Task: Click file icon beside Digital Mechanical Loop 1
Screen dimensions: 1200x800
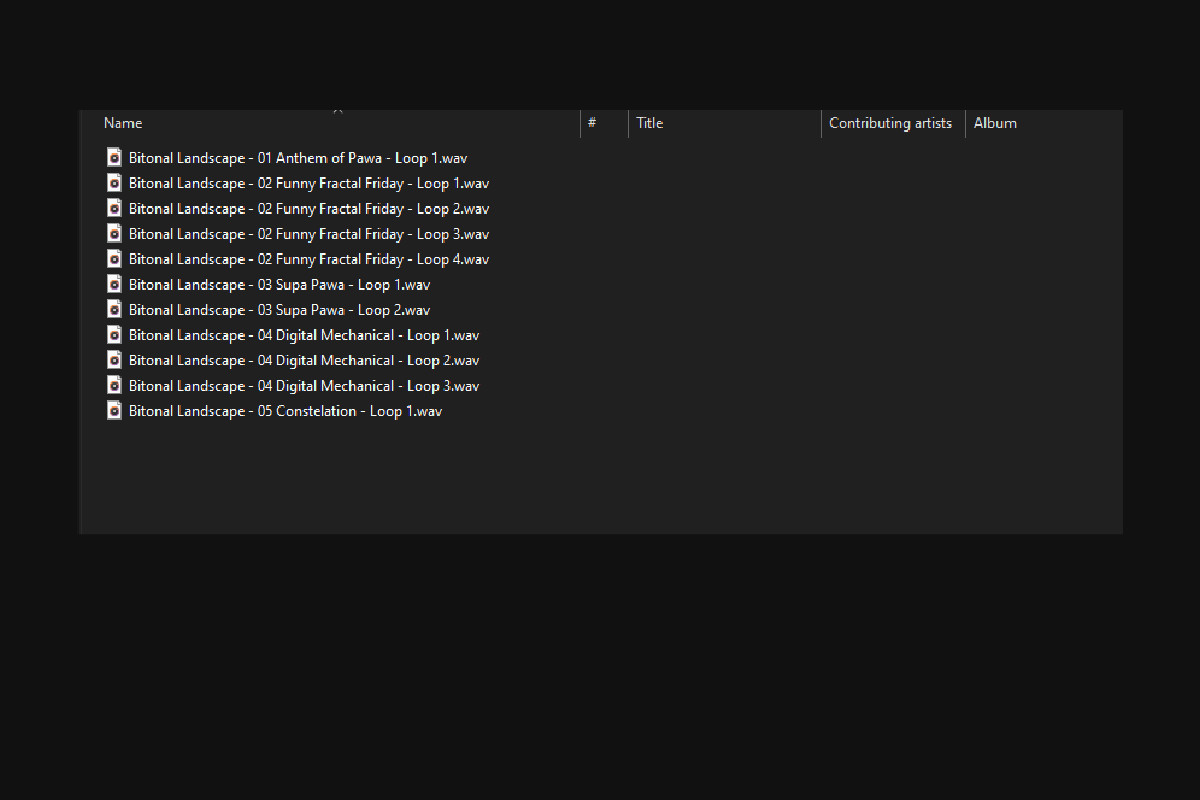Action: coord(114,335)
